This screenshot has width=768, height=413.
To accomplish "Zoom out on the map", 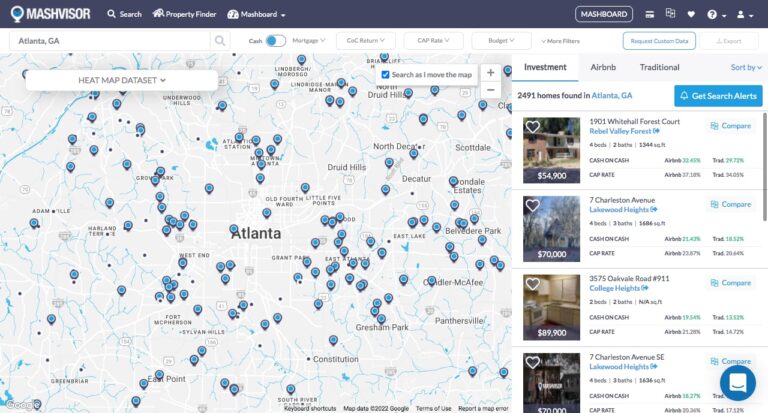I will [x=490, y=90].
